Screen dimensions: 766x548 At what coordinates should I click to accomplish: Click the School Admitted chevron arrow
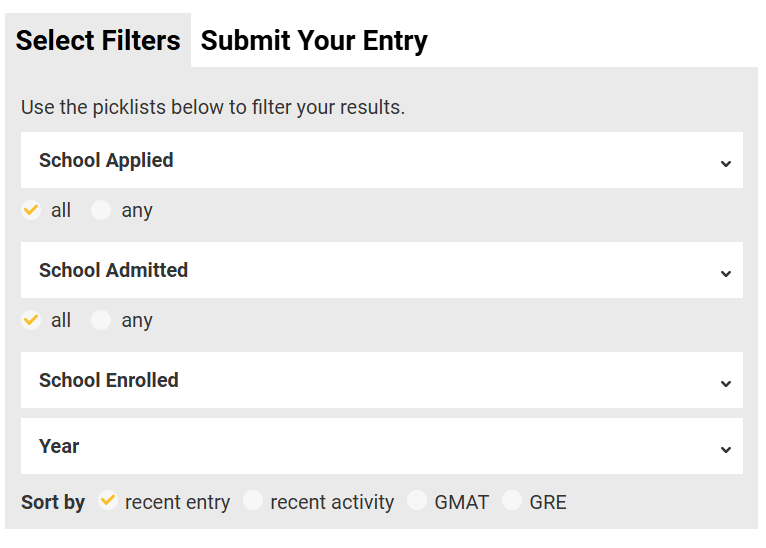[x=726, y=273]
